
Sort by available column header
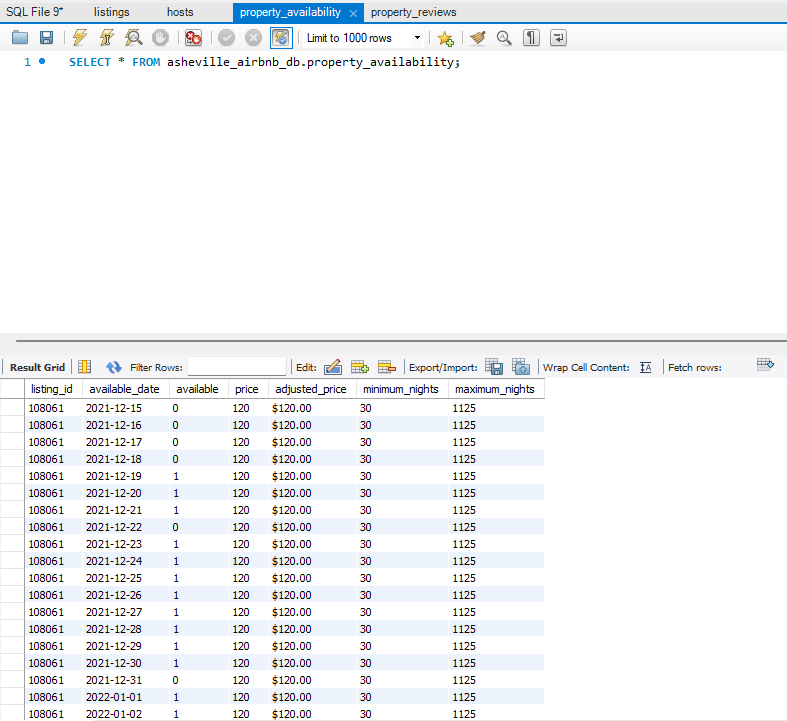[197, 389]
